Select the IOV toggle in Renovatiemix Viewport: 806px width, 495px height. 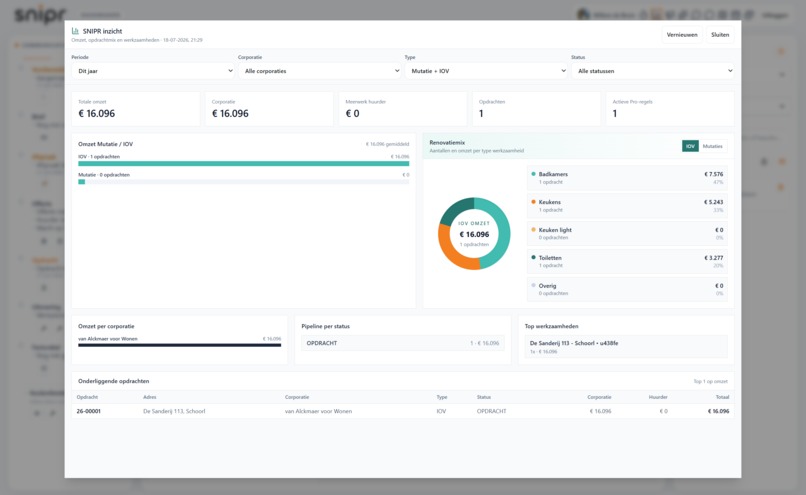(690, 146)
